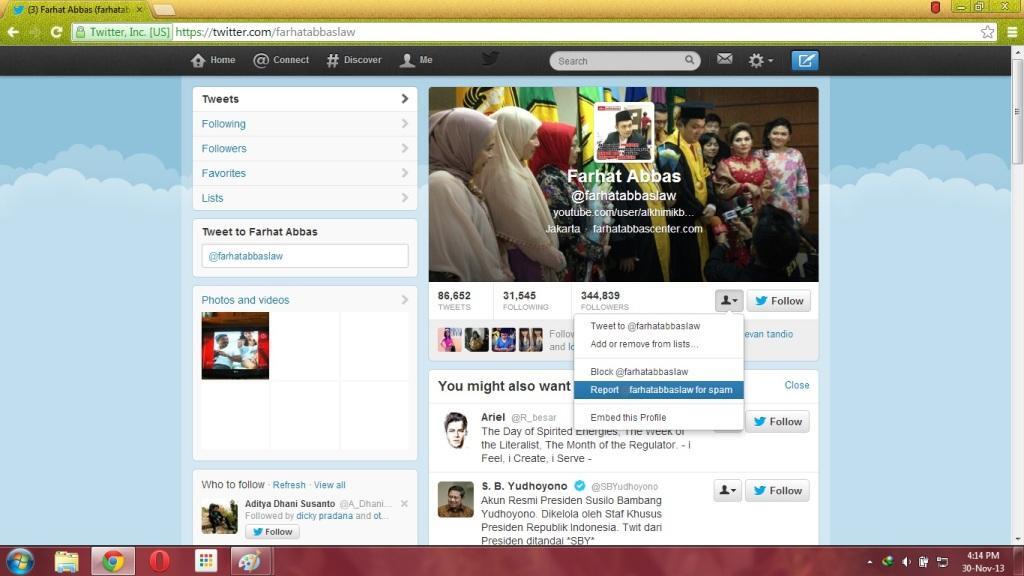1024x576 pixels.
Task: Follow Aditya Dhani Susanto
Action: point(272,532)
